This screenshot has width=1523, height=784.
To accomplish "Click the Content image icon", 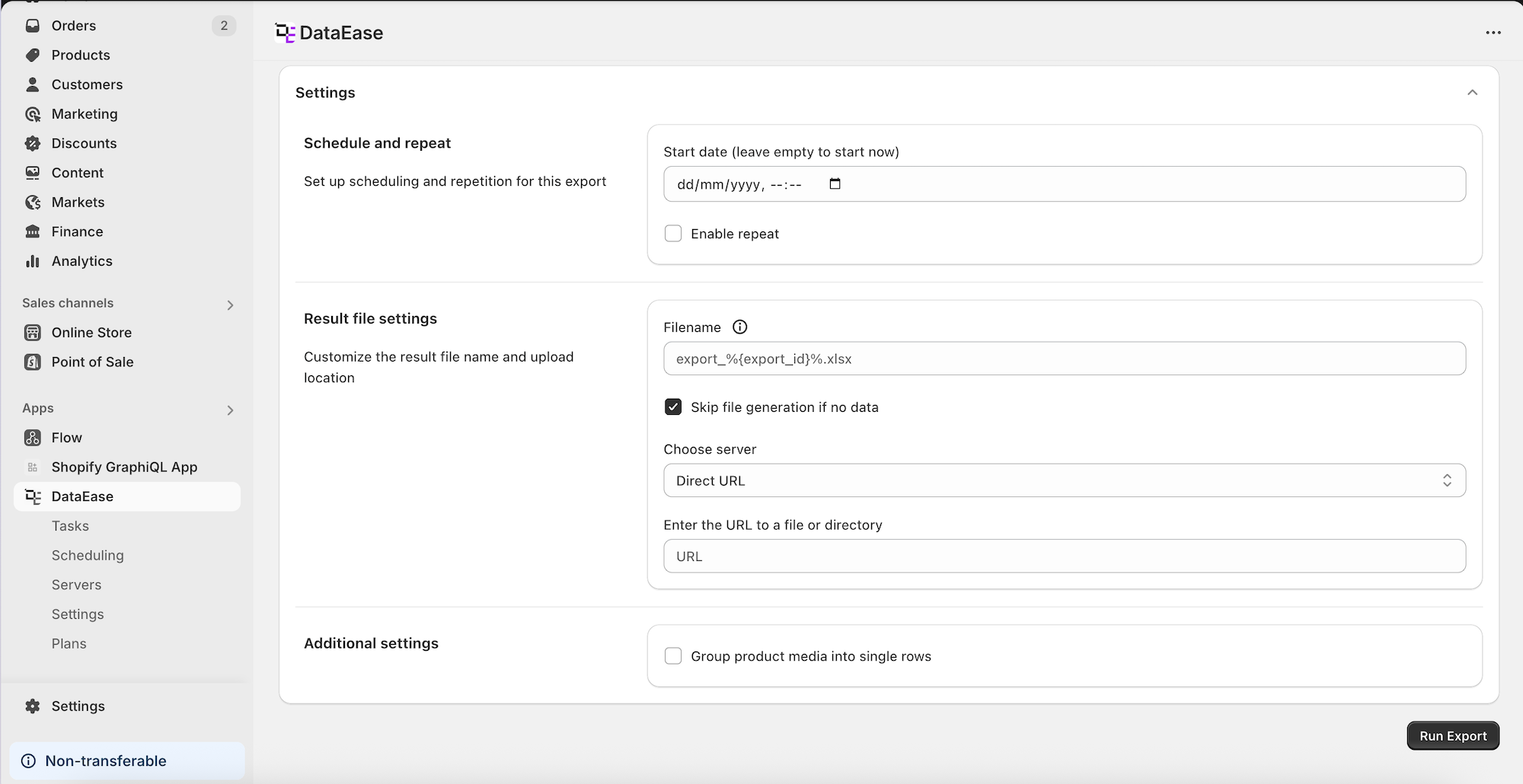I will click(x=33, y=173).
